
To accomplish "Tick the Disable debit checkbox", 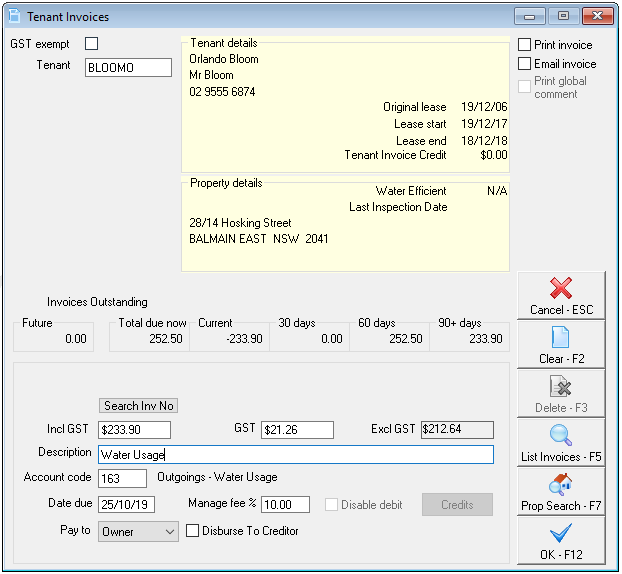I will [331, 505].
